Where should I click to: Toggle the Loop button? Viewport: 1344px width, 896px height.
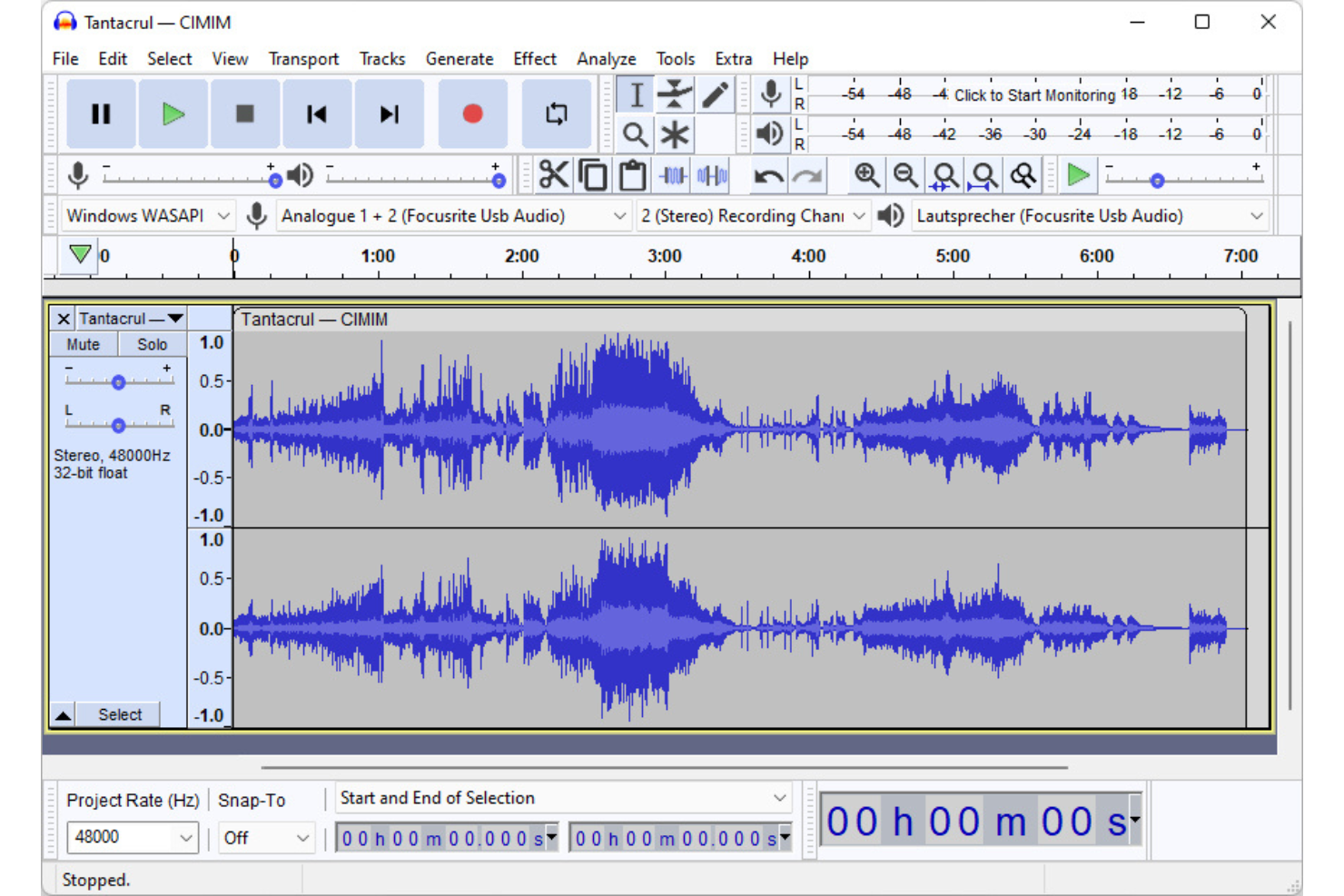(556, 113)
